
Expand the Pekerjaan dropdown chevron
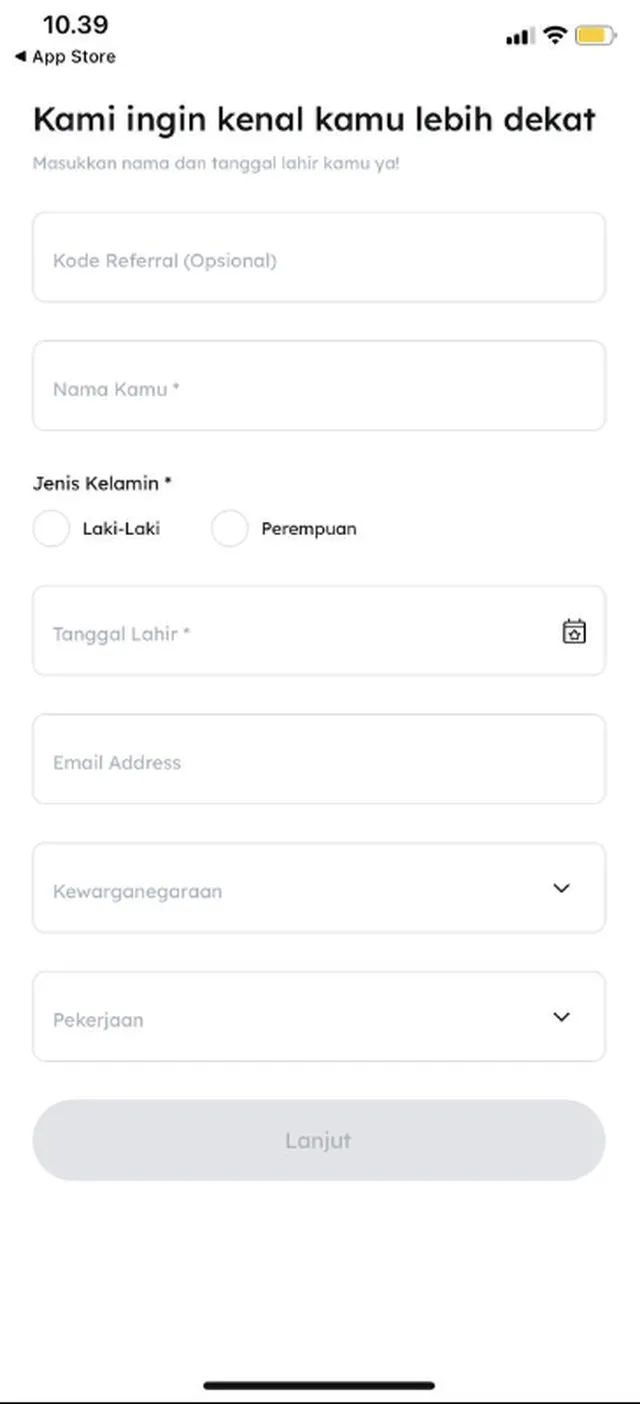click(x=562, y=1017)
